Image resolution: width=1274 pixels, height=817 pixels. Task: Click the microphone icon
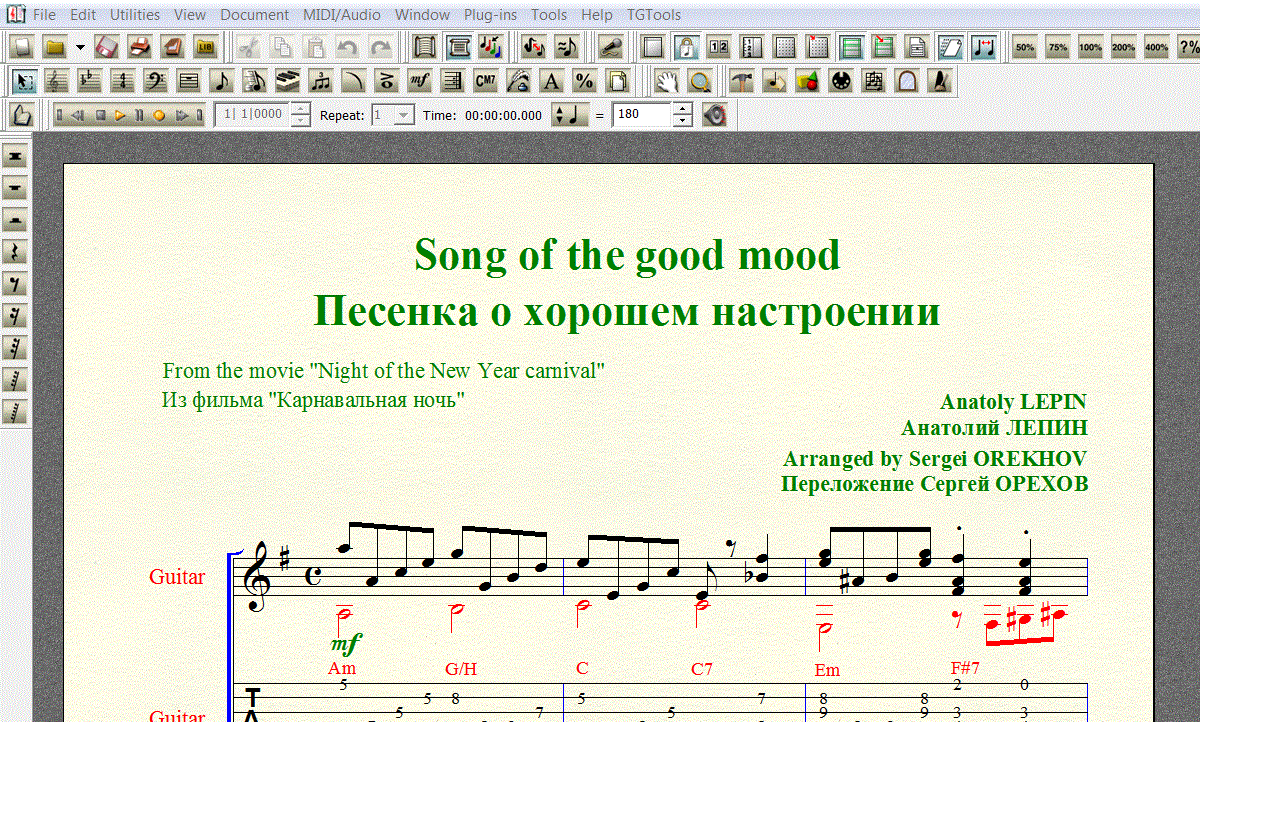point(611,47)
